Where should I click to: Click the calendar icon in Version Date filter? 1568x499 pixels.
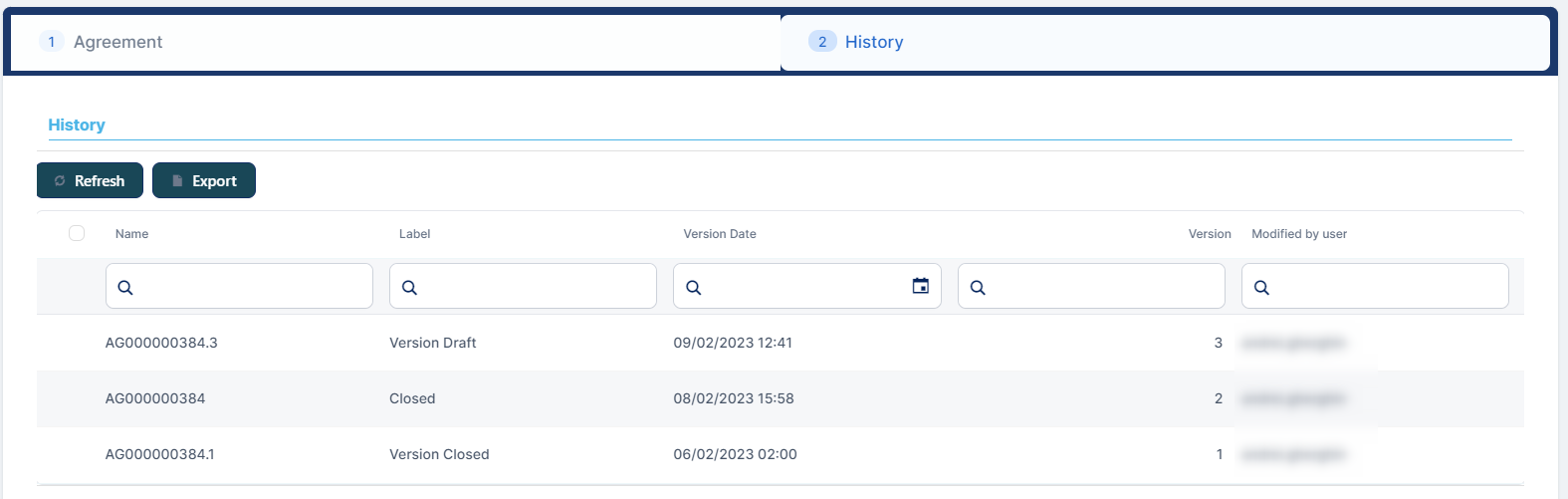click(x=920, y=286)
